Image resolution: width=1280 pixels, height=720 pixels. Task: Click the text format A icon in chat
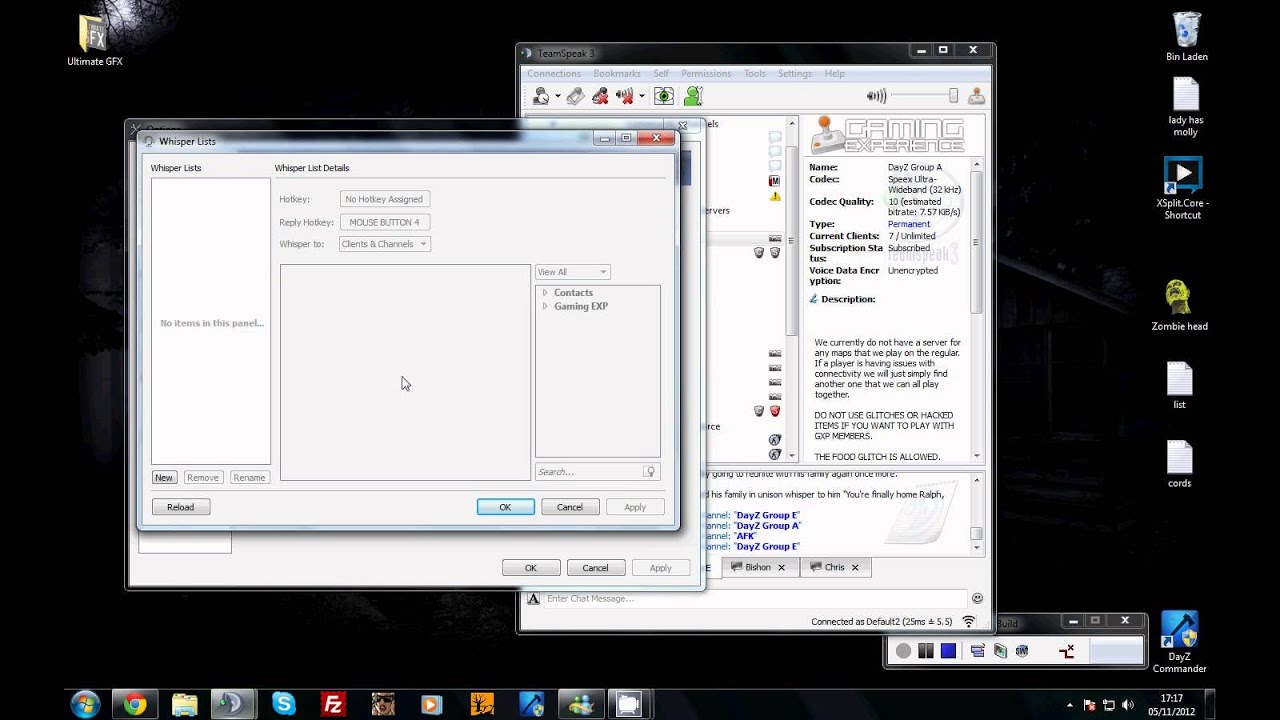point(533,598)
